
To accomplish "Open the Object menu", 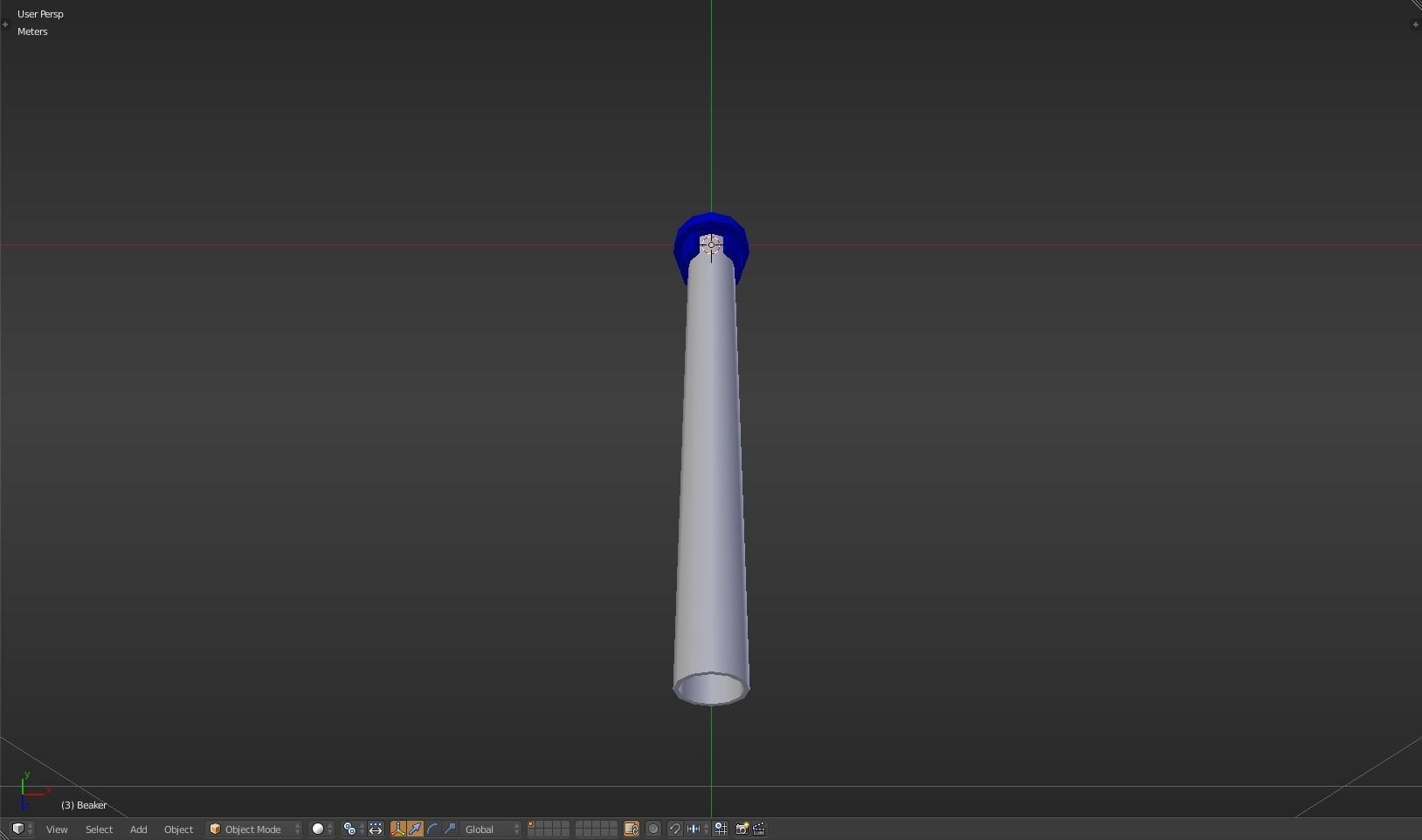I will (x=178, y=830).
